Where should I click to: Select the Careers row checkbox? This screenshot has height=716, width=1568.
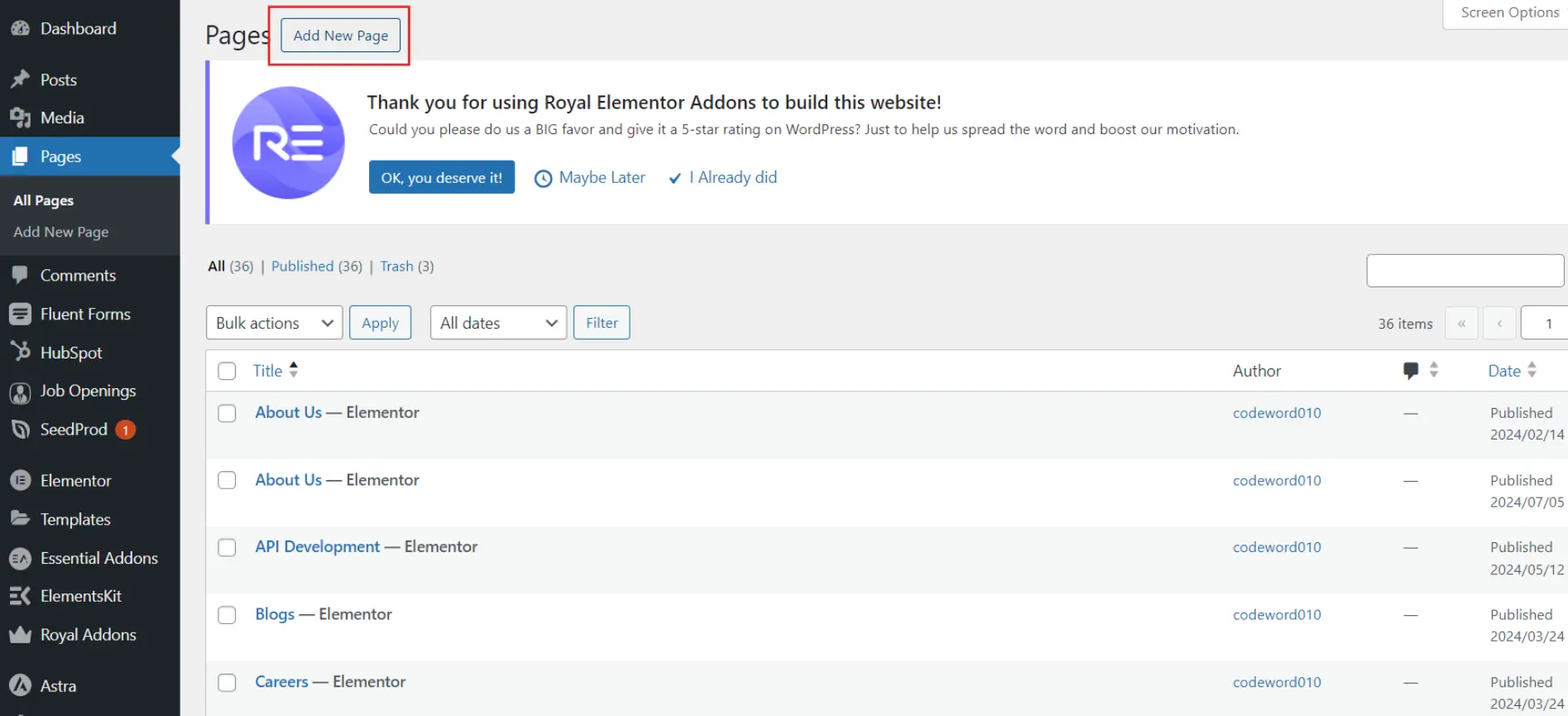tap(227, 682)
